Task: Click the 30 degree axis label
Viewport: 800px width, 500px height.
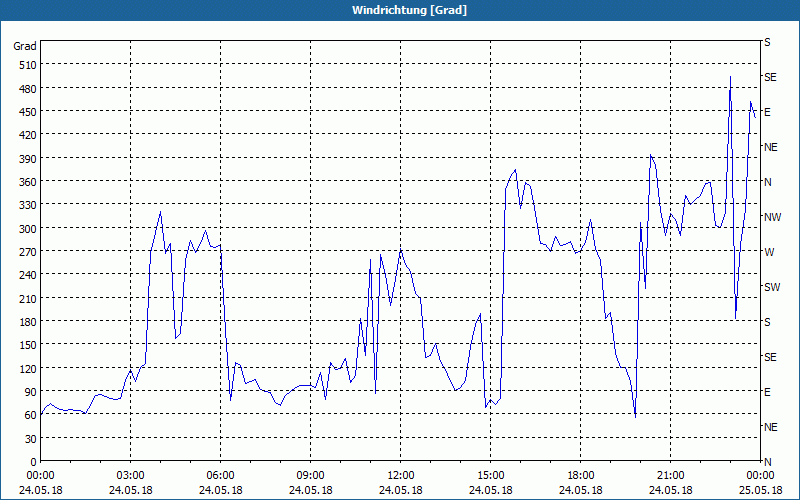Action: point(31,439)
